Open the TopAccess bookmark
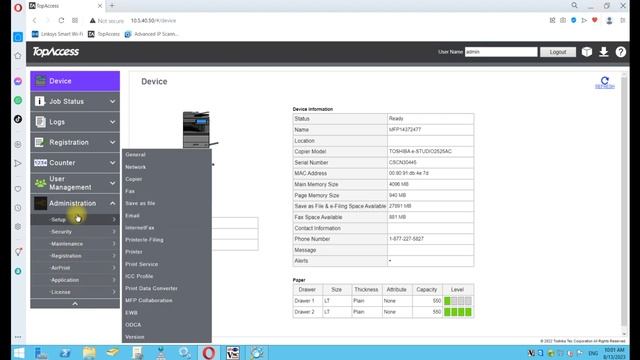 pyautogui.click(x=104, y=34)
